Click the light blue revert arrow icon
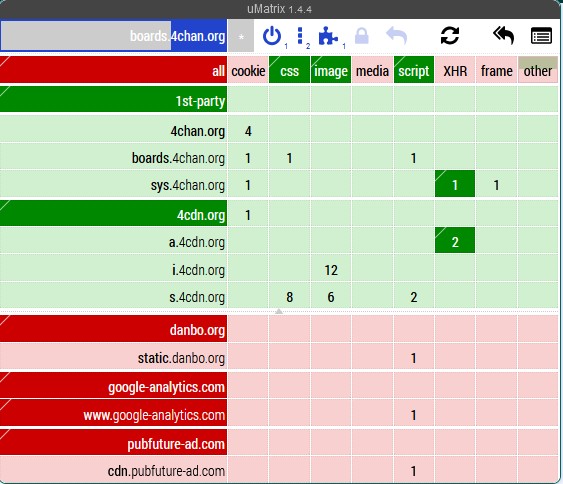 pos(397,36)
